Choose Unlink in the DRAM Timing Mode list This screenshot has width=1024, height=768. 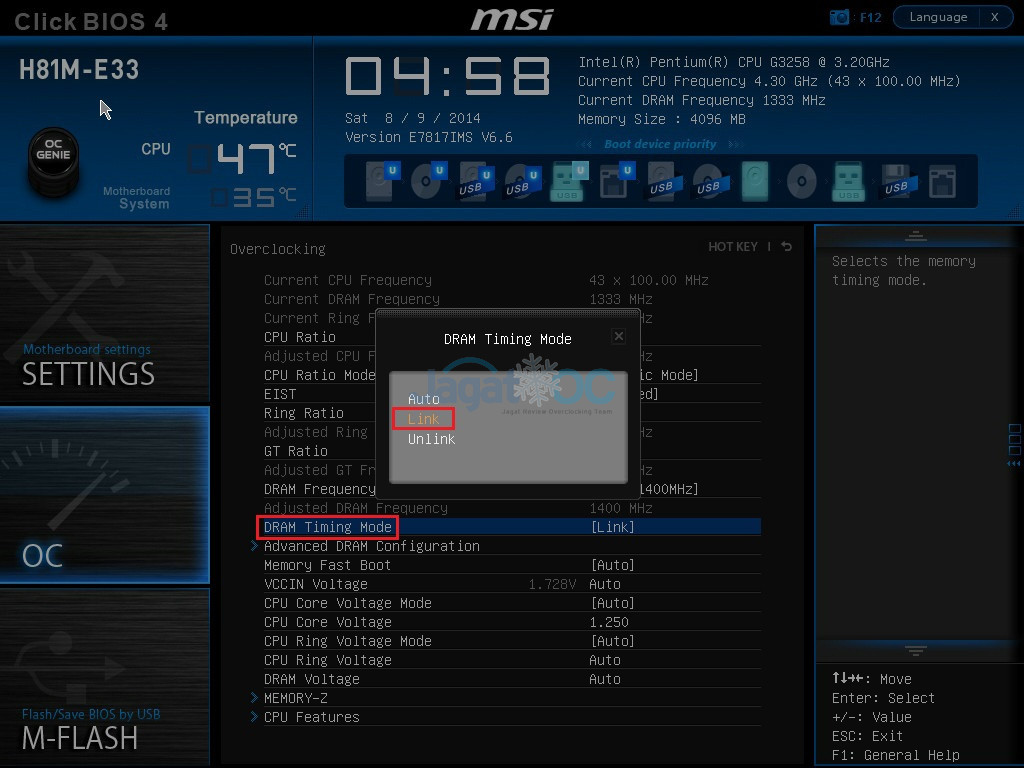(431, 439)
